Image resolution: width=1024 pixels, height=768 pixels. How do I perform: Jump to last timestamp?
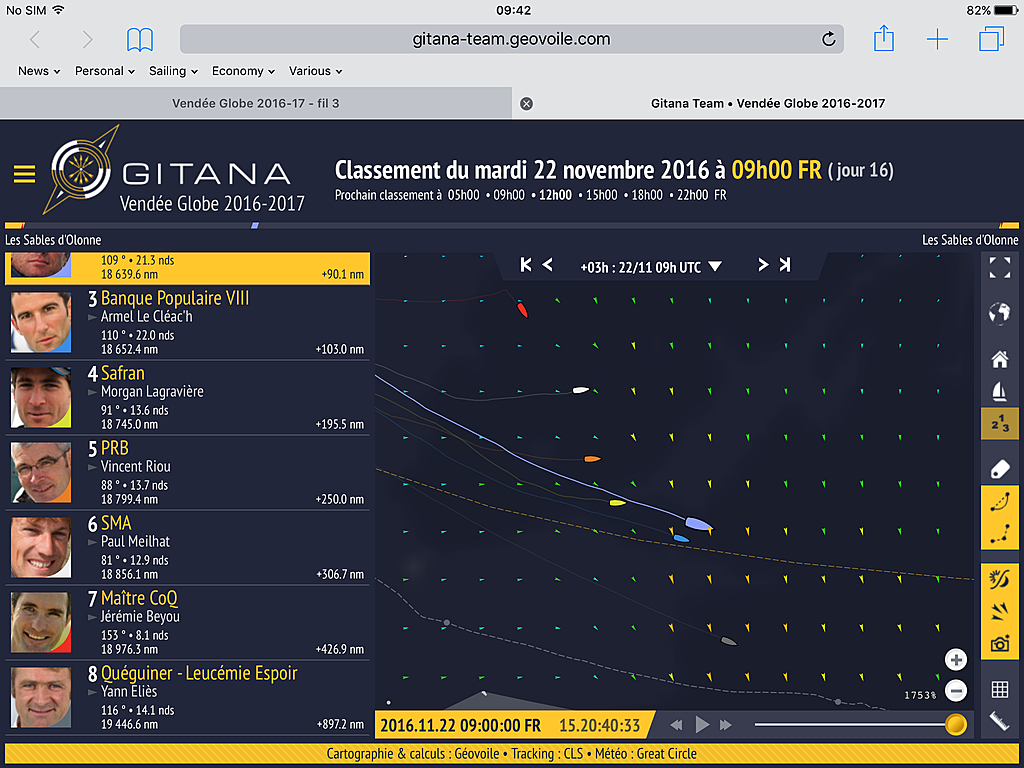click(x=785, y=264)
